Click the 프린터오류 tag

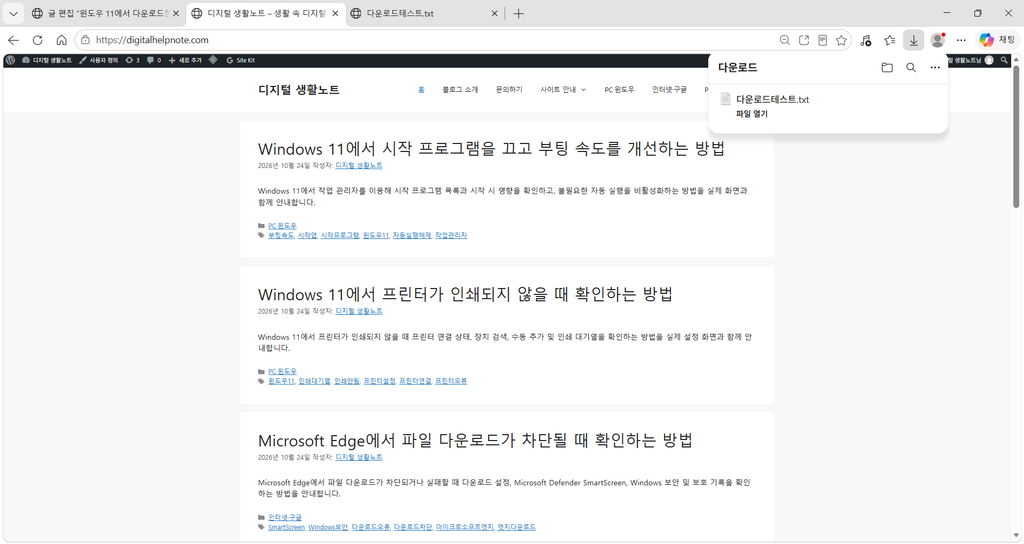point(451,381)
